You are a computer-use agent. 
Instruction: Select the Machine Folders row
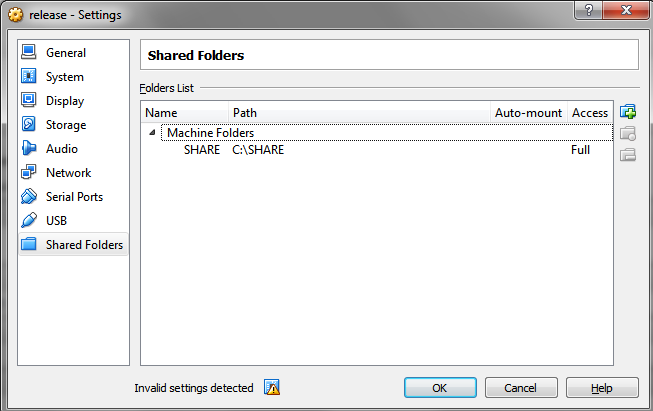pyautogui.click(x=387, y=132)
